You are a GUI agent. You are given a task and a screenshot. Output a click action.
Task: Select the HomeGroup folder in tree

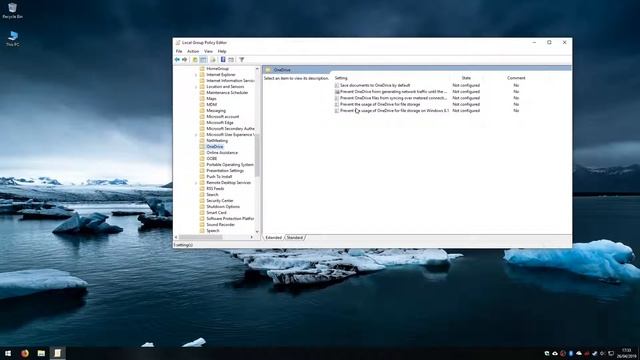tap(214, 69)
